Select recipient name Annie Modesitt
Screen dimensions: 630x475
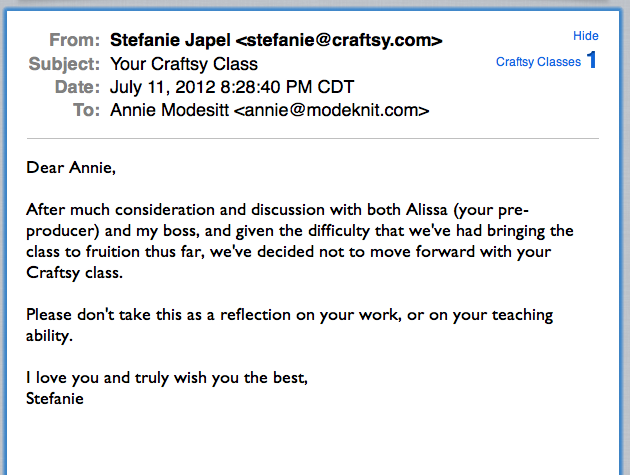point(170,110)
